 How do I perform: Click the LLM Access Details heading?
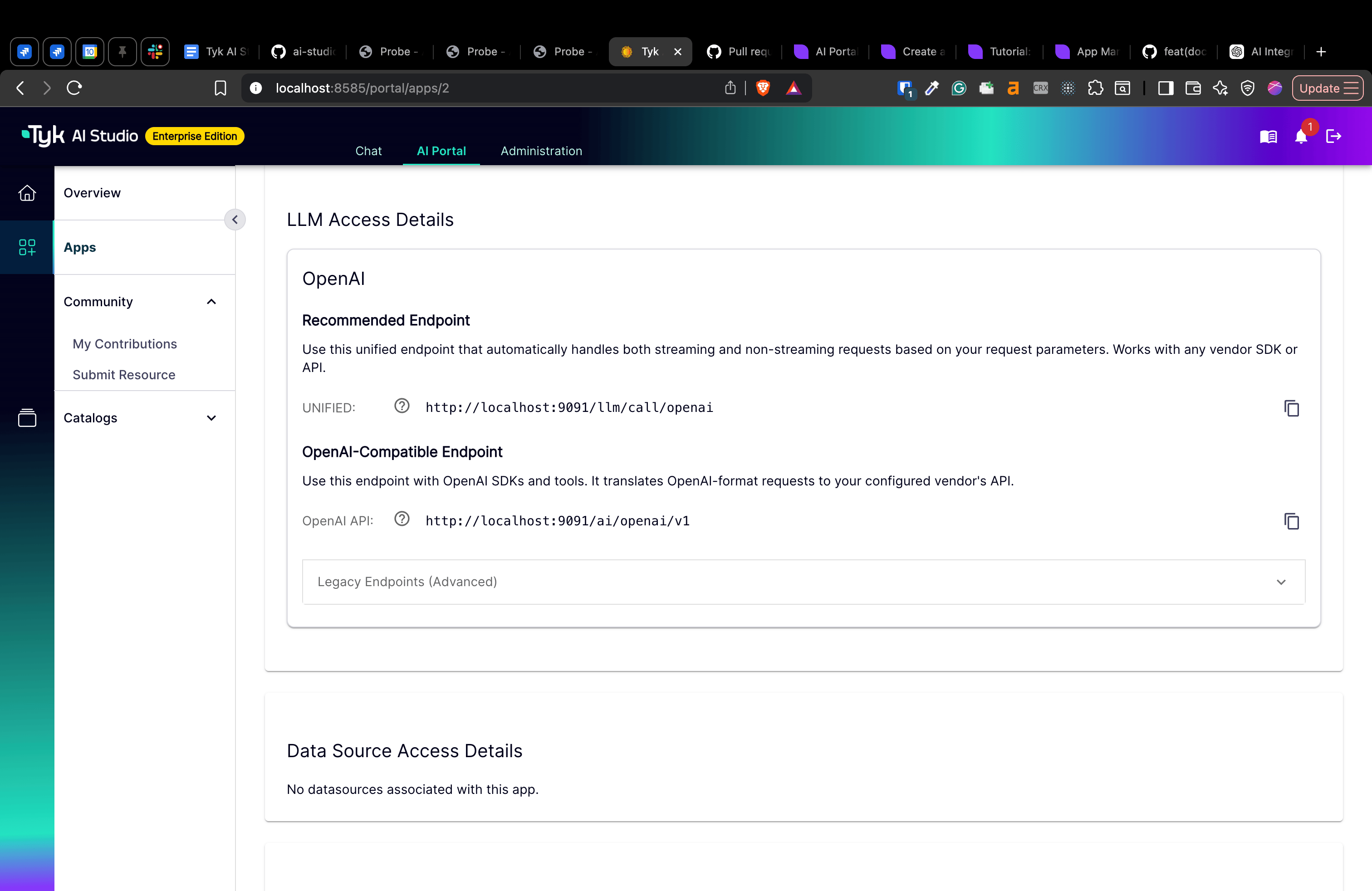click(370, 220)
